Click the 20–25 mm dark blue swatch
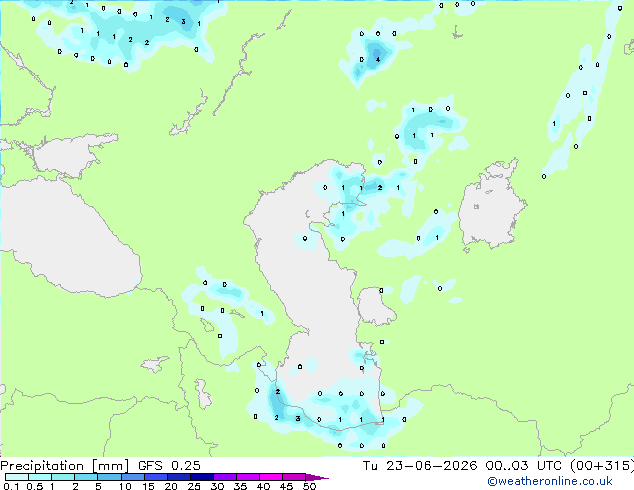The image size is (634, 490). 179,477
